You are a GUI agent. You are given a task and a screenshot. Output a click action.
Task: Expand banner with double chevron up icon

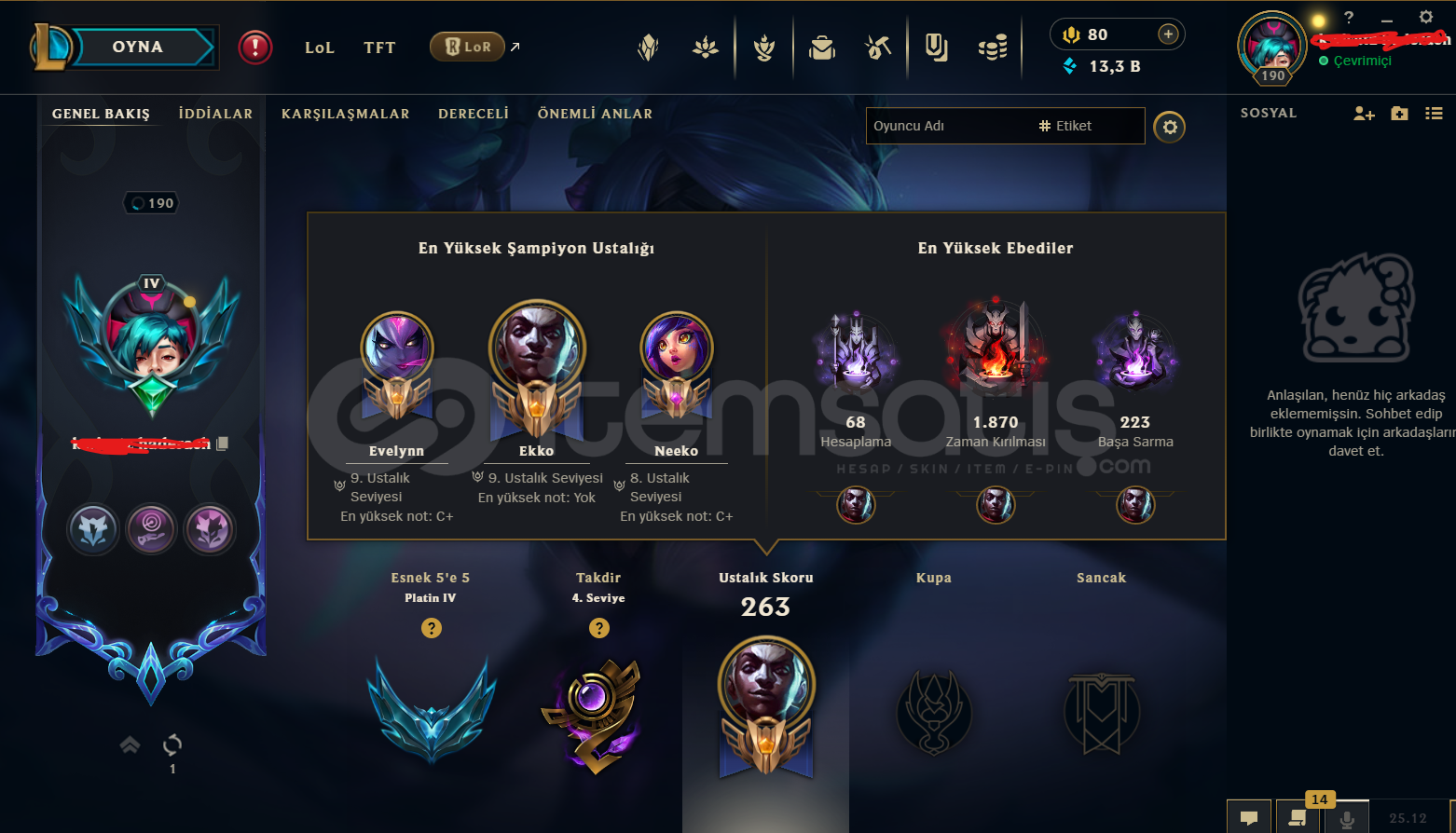(130, 744)
